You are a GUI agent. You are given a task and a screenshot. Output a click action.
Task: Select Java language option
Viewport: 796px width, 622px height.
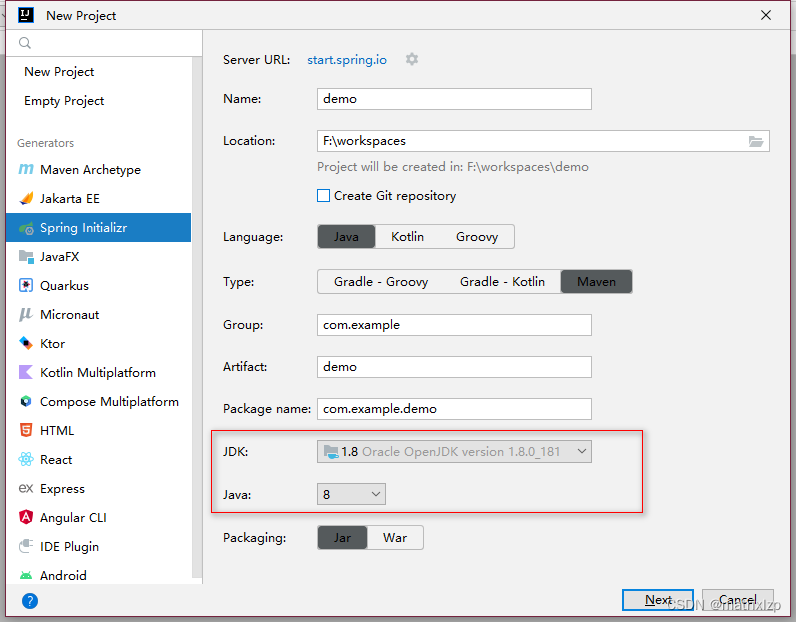click(x=346, y=237)
